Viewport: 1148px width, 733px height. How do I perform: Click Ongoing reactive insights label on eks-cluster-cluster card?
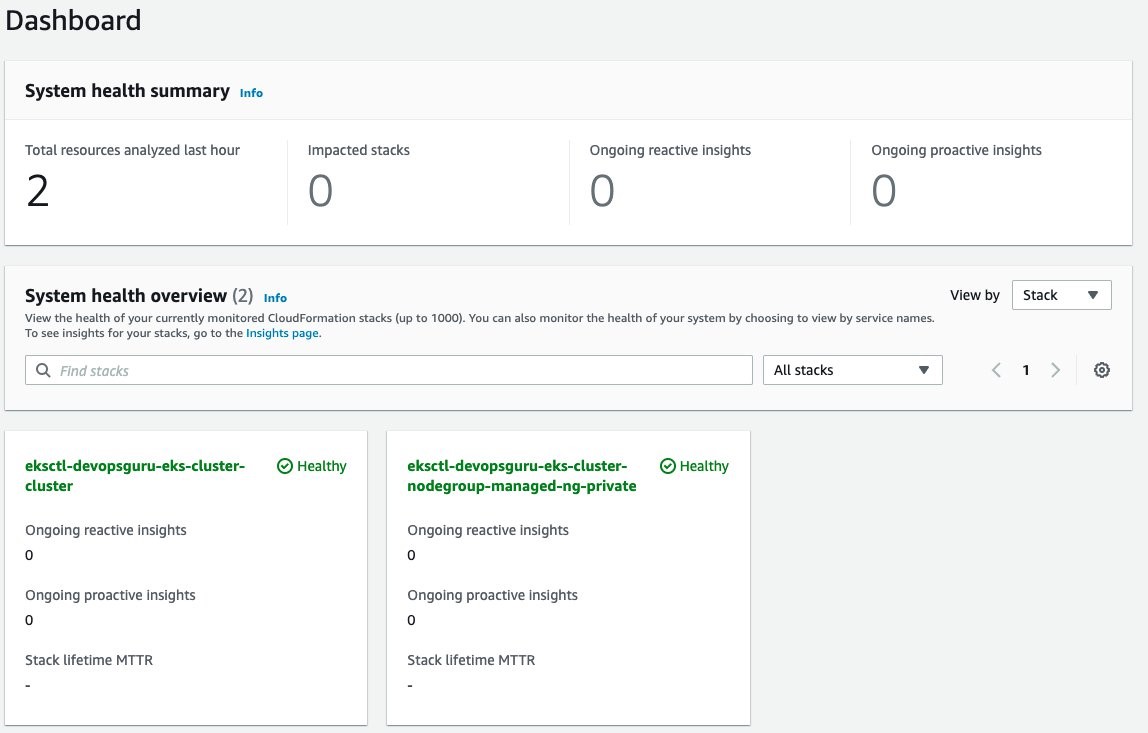pos(106,530)
